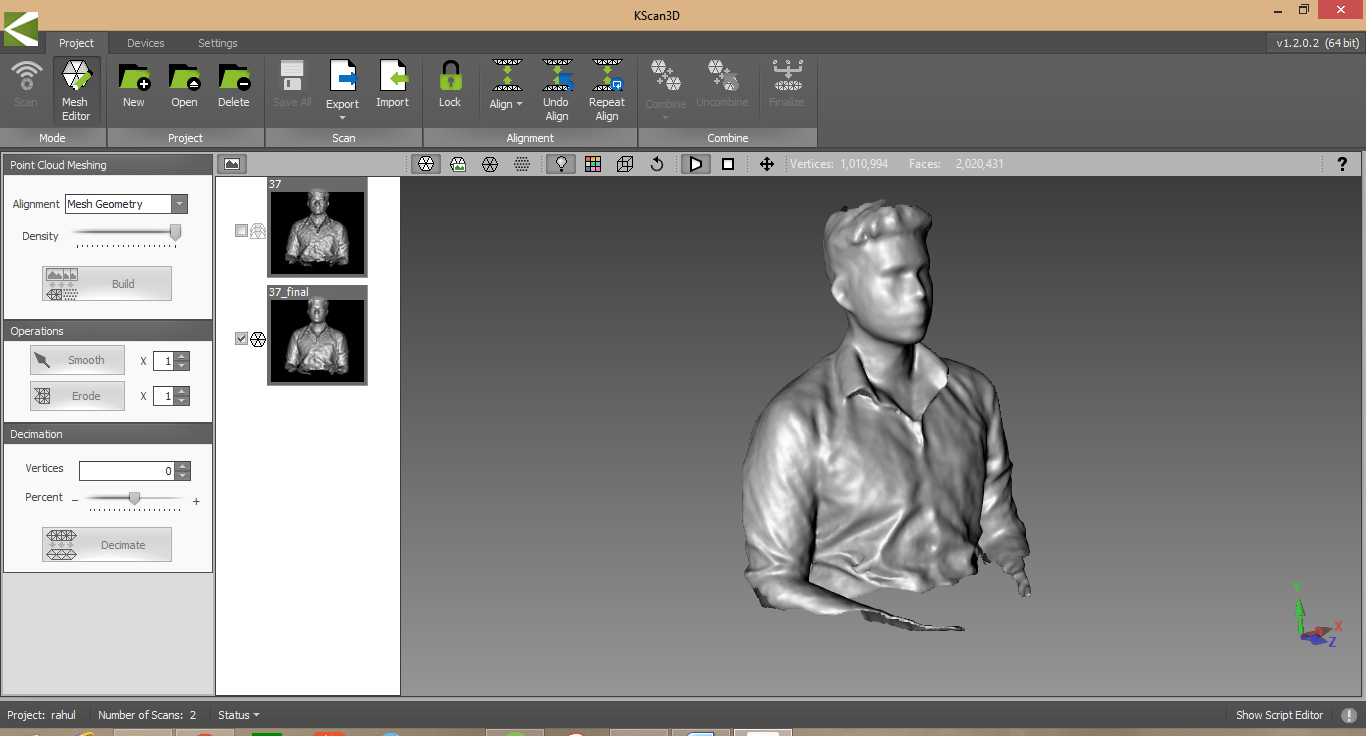Image resolution: width=1366 pixels, height=736 pixels.
Task: Open the help question mark
Action: pos(1342,164)
